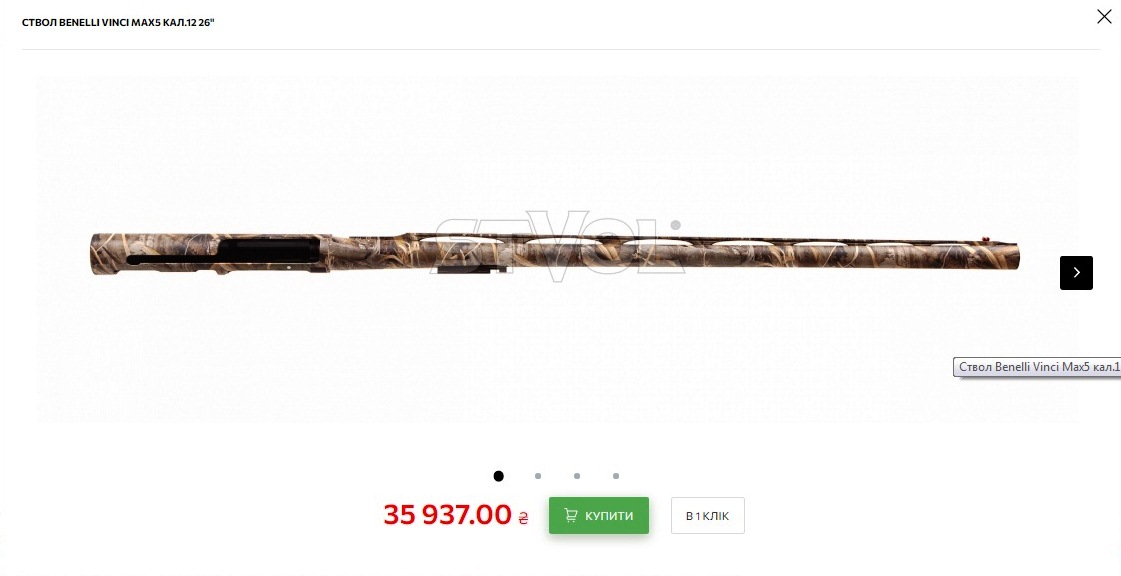
Task: Click the СТВОЛ BENELLI VINCI MAX5 title
Action: (x=118, y=23)
